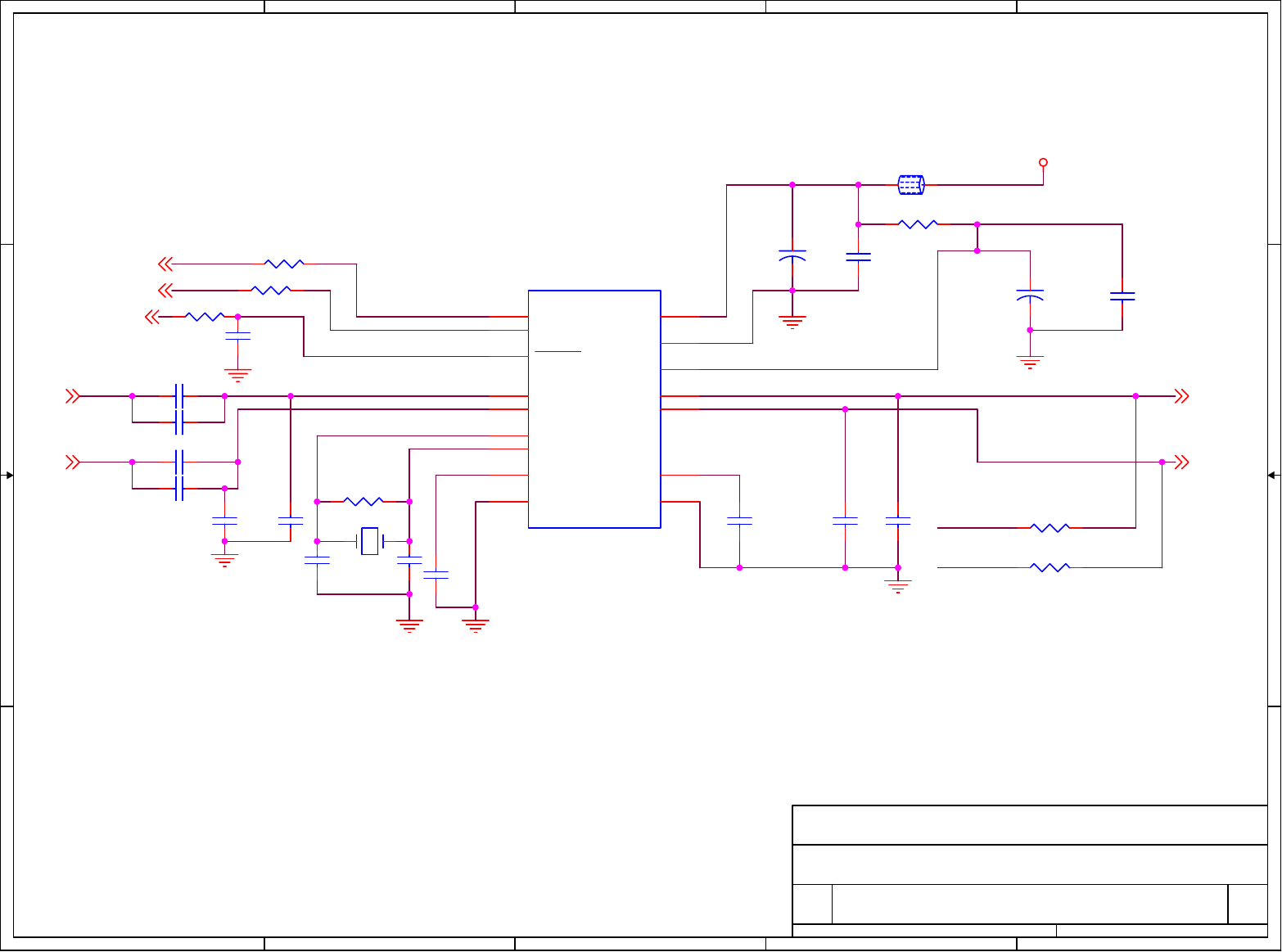
Task: Click the title block in the bottom-right corner
Action: tap(1030, 871)
